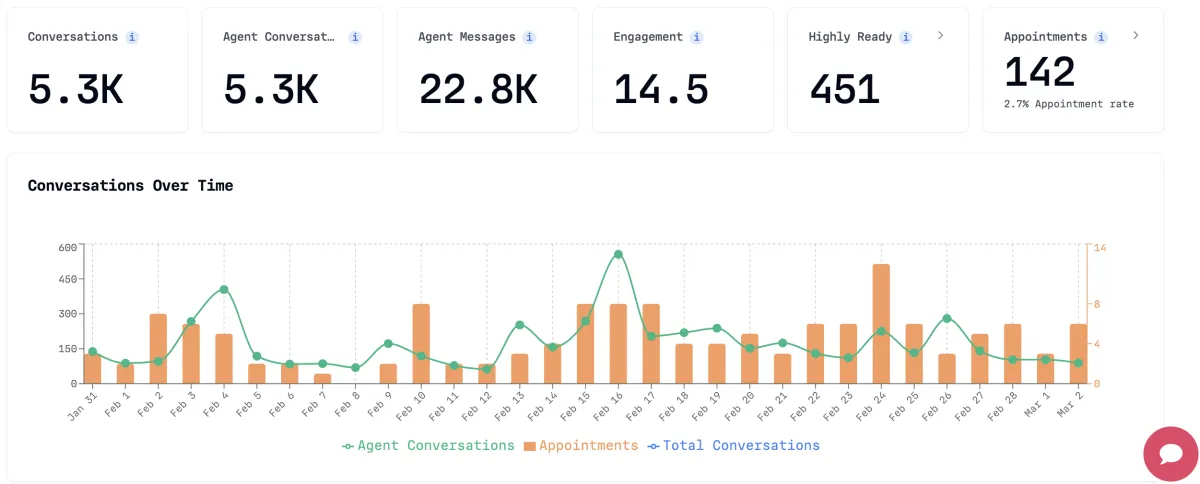Click the Feb 8 line data point
1200x484 pixels.
[x=355, y=368]
